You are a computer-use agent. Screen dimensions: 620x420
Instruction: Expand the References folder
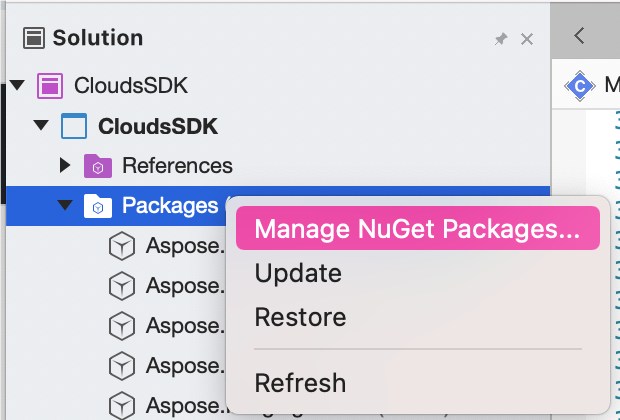tap(65, 165)
